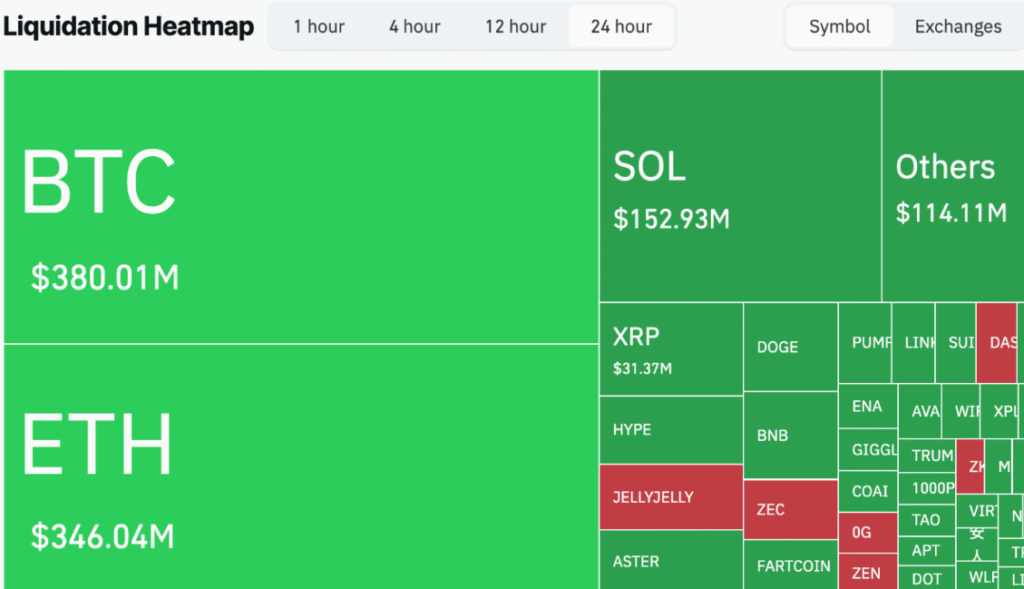Open the ASTER tile
The height and width of the screenshot is (589, 1024).
[670, 560]
